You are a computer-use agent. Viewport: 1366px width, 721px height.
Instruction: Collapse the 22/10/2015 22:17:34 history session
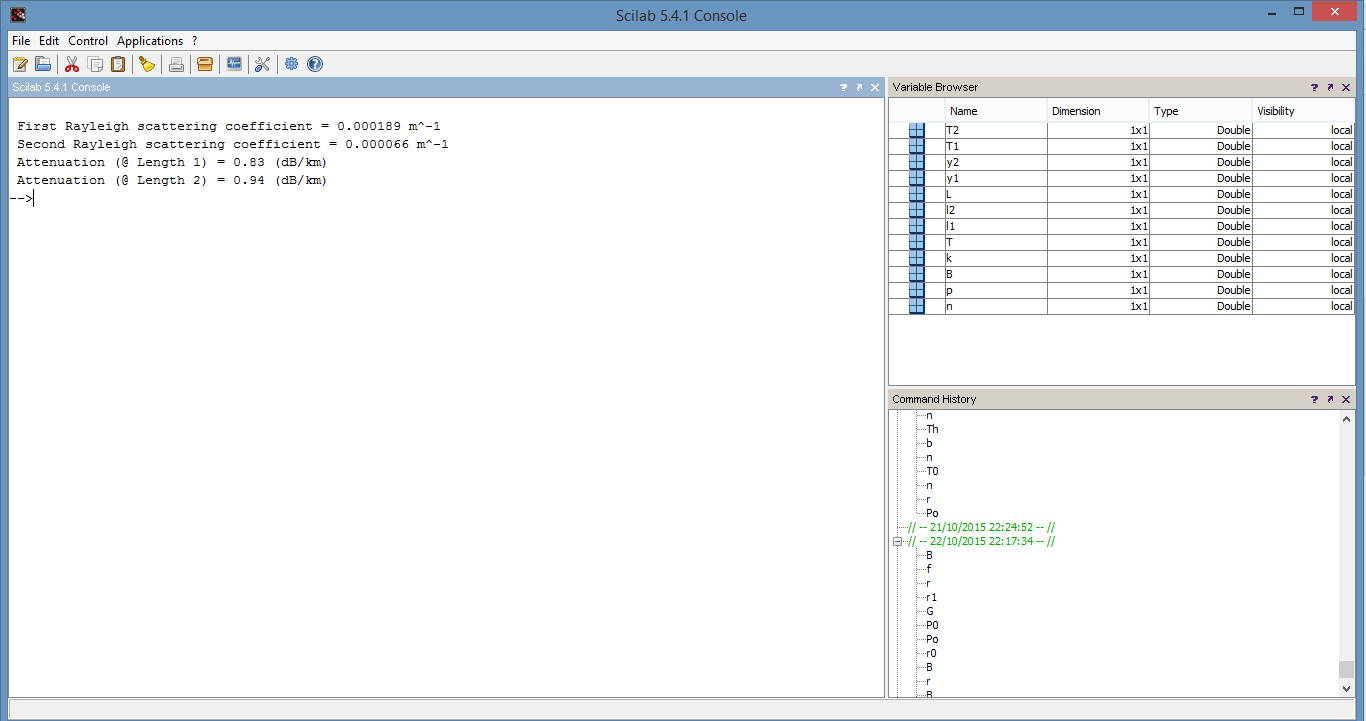tap(897, 541)
